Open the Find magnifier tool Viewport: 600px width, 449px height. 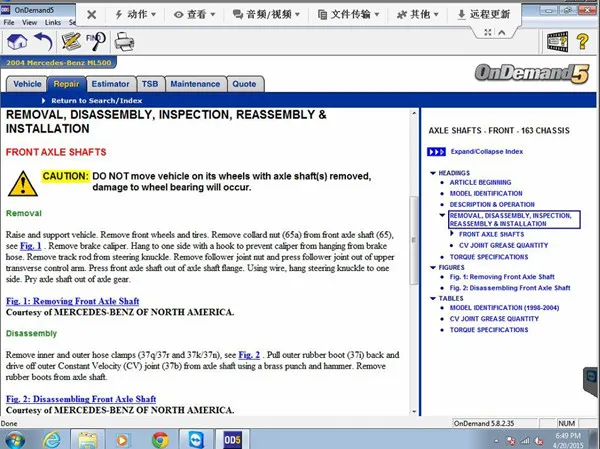click(96, 41)
